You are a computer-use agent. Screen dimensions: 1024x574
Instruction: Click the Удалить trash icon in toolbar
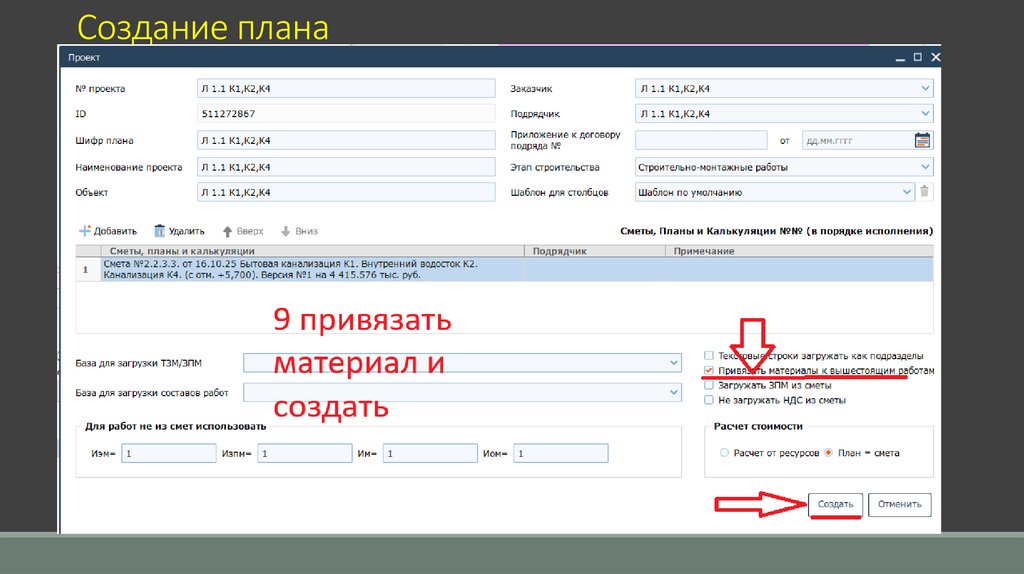point(159,231)
